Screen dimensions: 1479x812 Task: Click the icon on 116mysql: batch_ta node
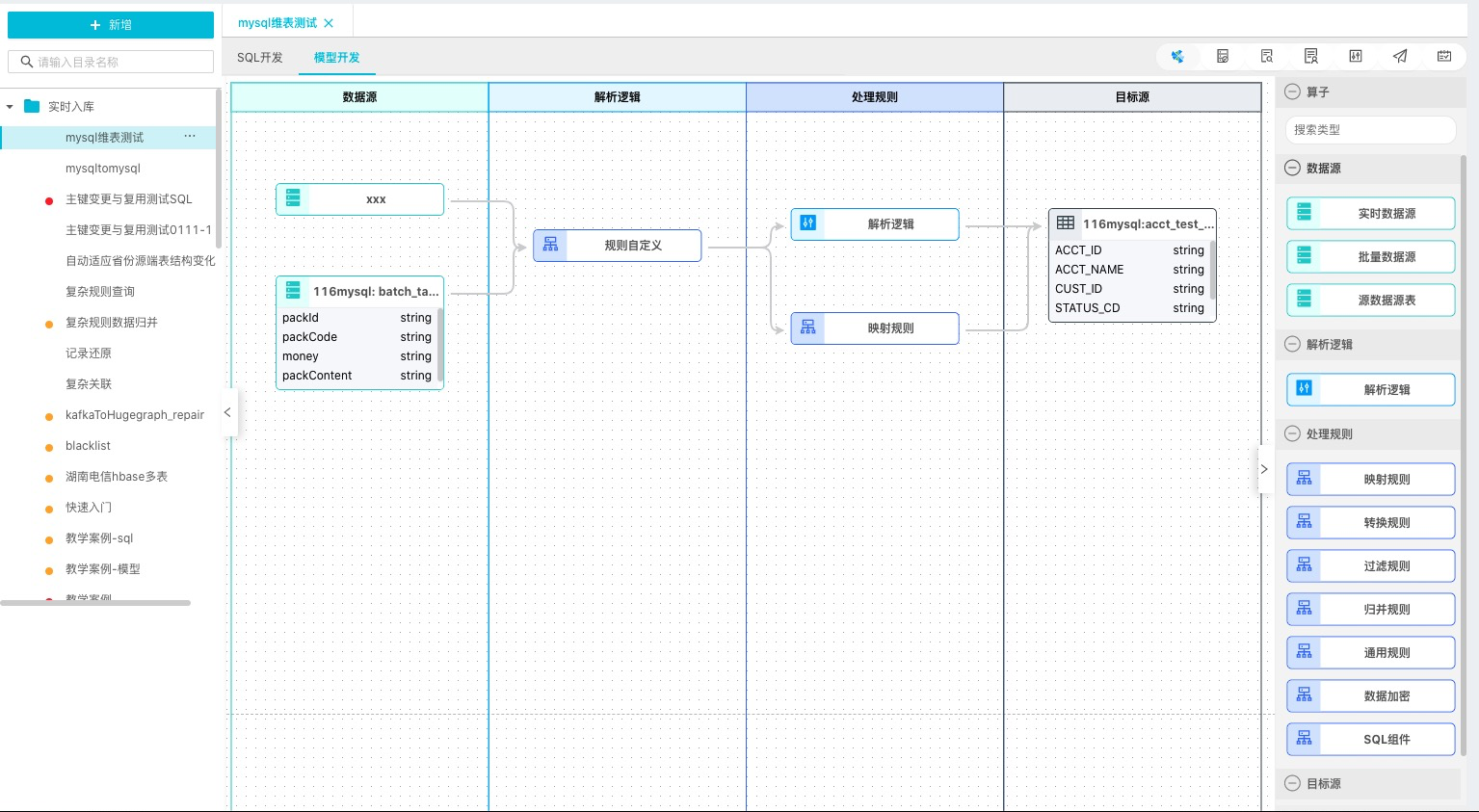[293, 290]
